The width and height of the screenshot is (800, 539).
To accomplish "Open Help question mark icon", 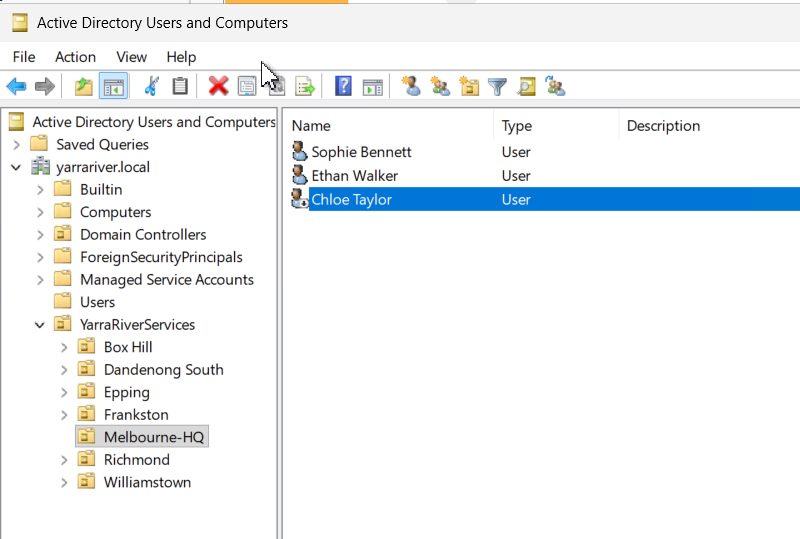I will click(x=343, y=86).
